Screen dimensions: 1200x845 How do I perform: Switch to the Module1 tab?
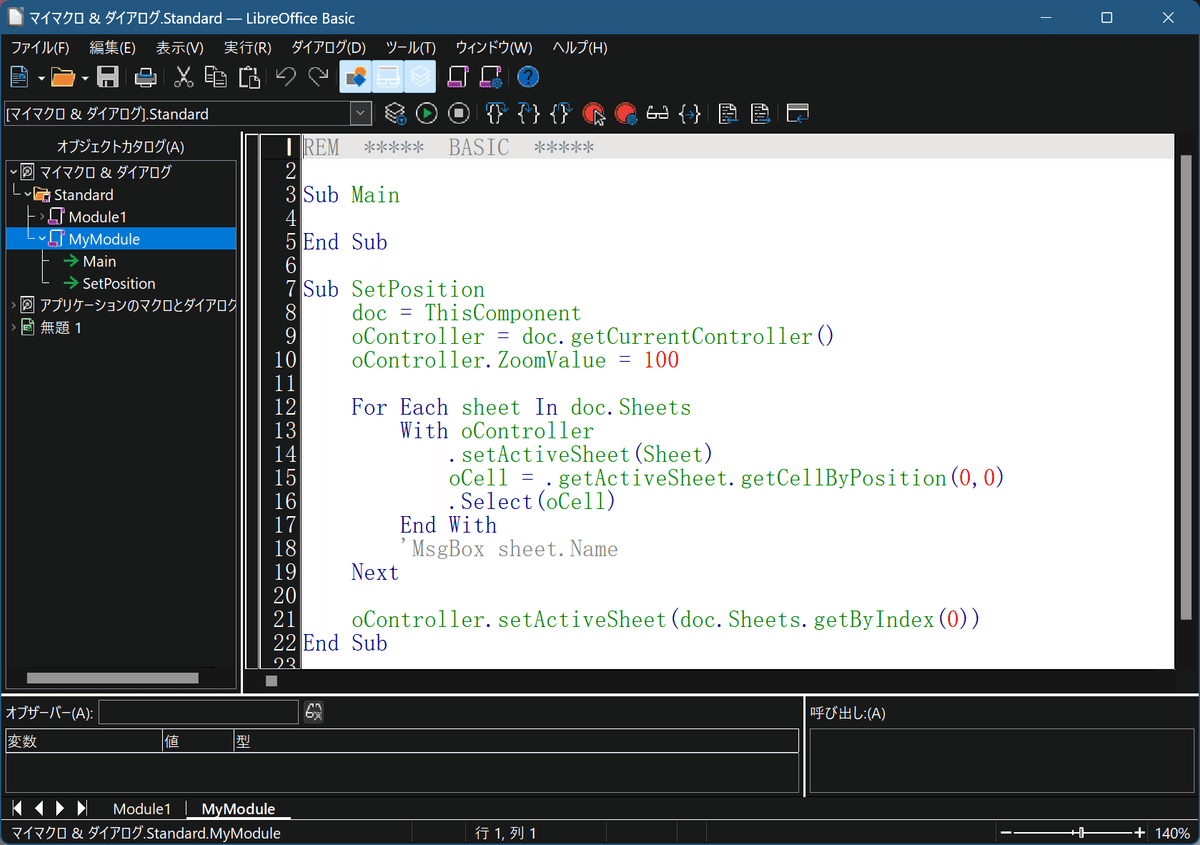(x=142, y=808)
